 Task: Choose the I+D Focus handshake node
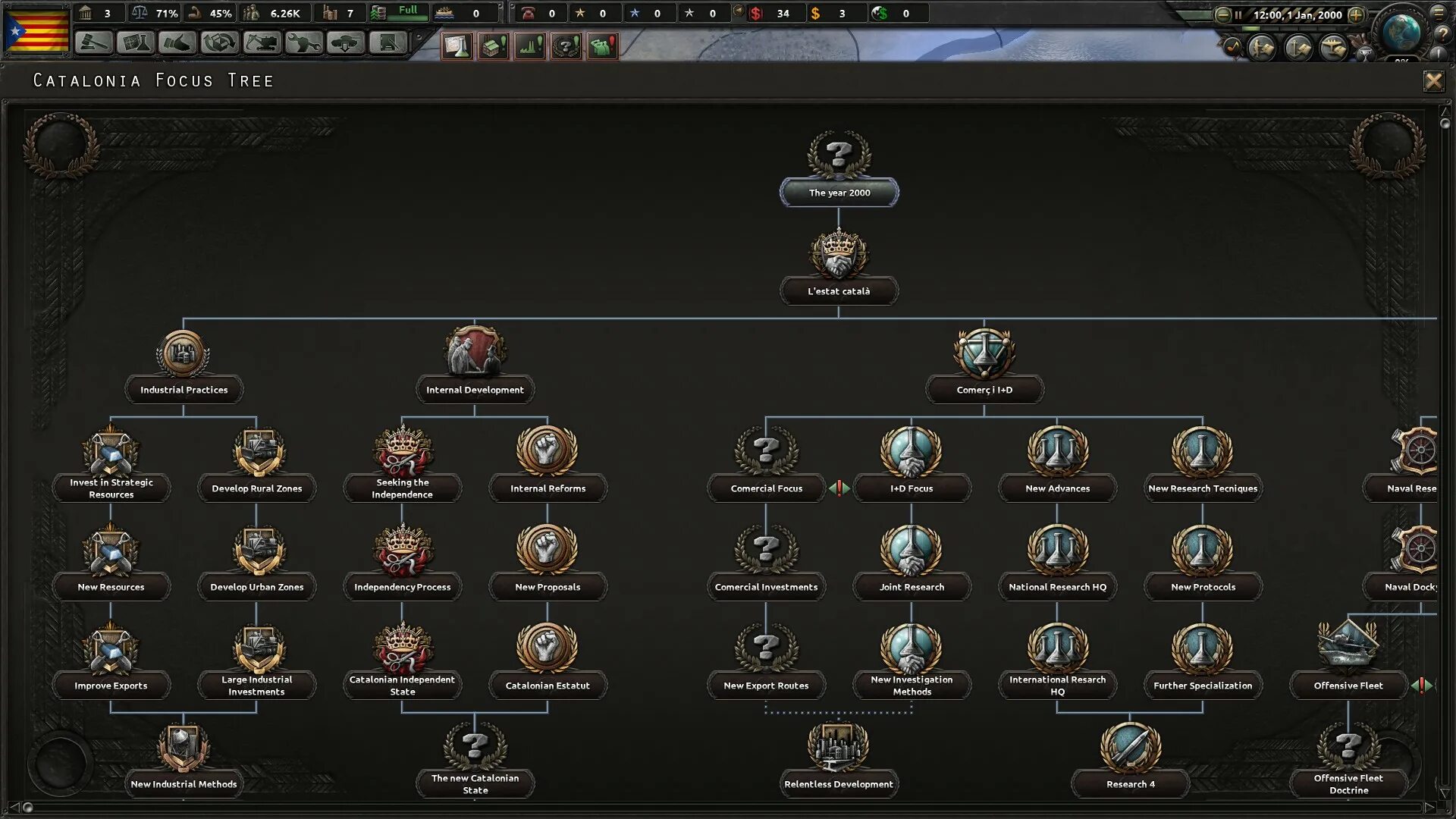[x=912, y=465]
